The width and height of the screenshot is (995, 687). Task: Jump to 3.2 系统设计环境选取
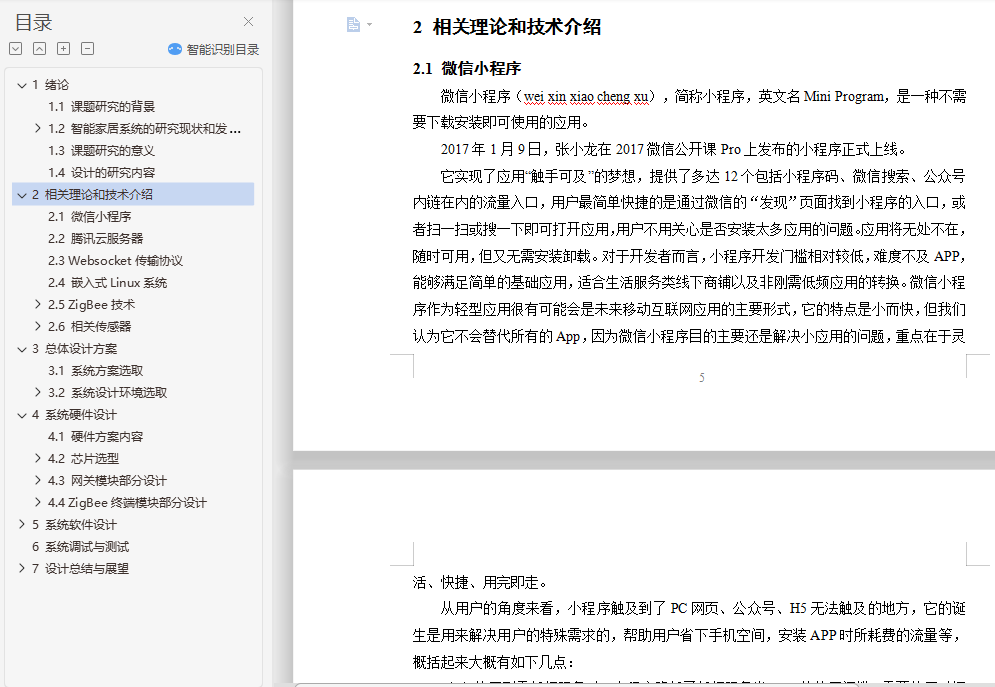(x=108, y=393)
